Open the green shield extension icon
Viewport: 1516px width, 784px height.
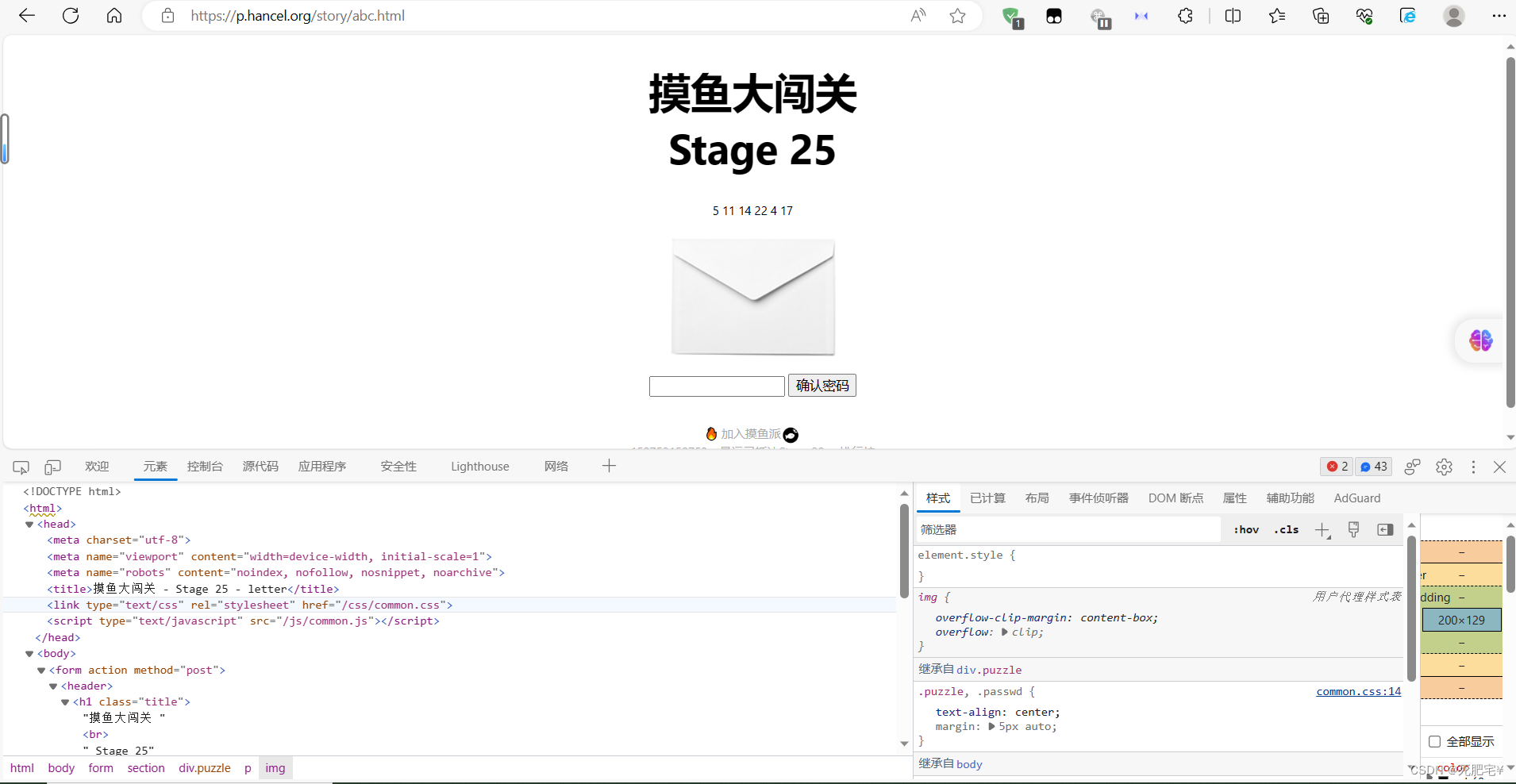1012,17
